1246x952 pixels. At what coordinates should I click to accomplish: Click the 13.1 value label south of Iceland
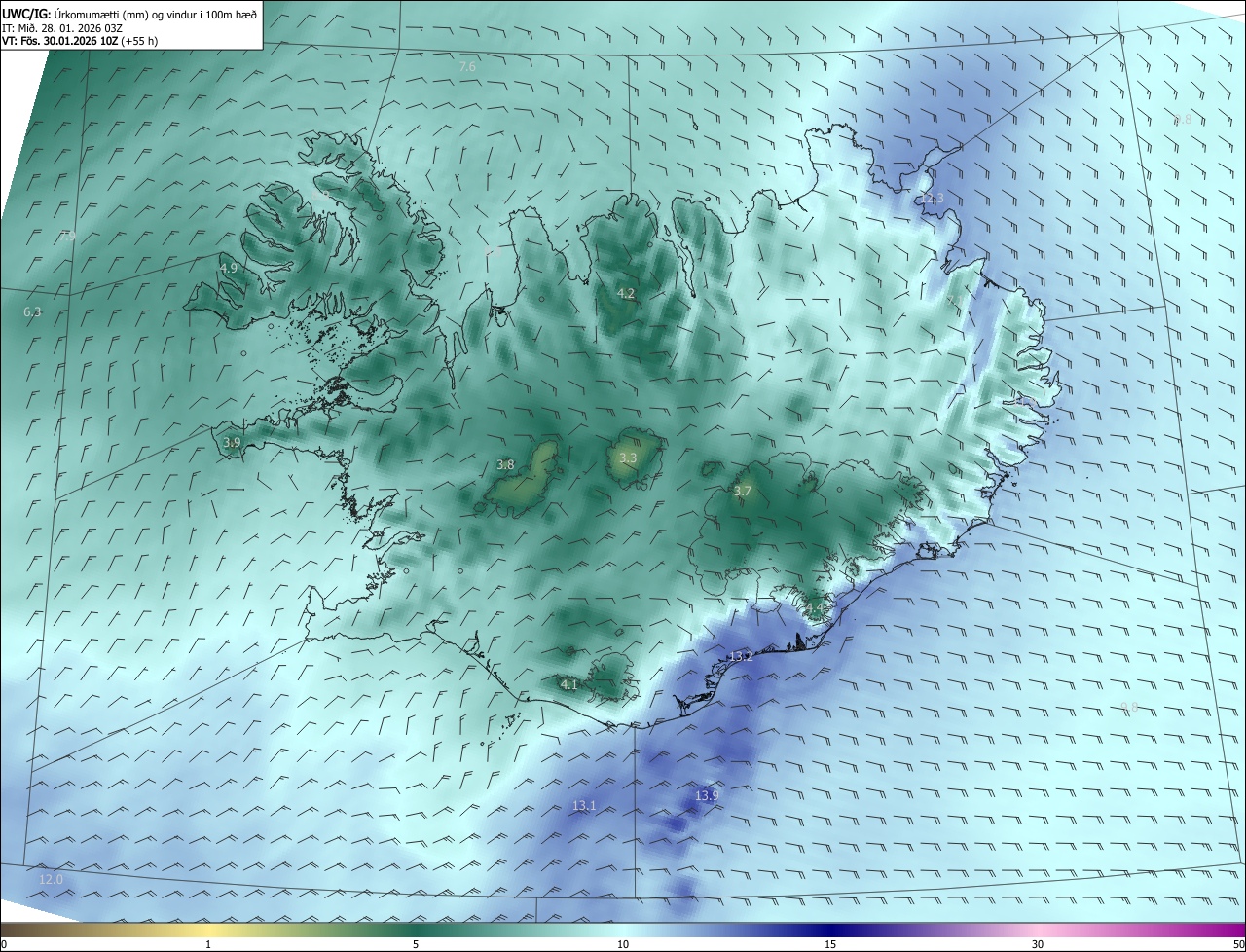click(x=584, y=806)
